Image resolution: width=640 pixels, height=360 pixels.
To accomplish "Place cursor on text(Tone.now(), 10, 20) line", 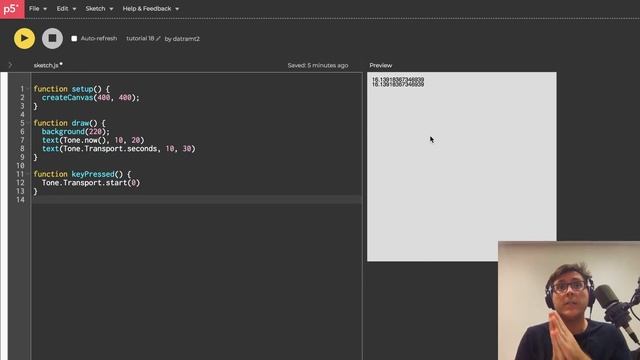I will pyautogui.click(x=93, y=140).
